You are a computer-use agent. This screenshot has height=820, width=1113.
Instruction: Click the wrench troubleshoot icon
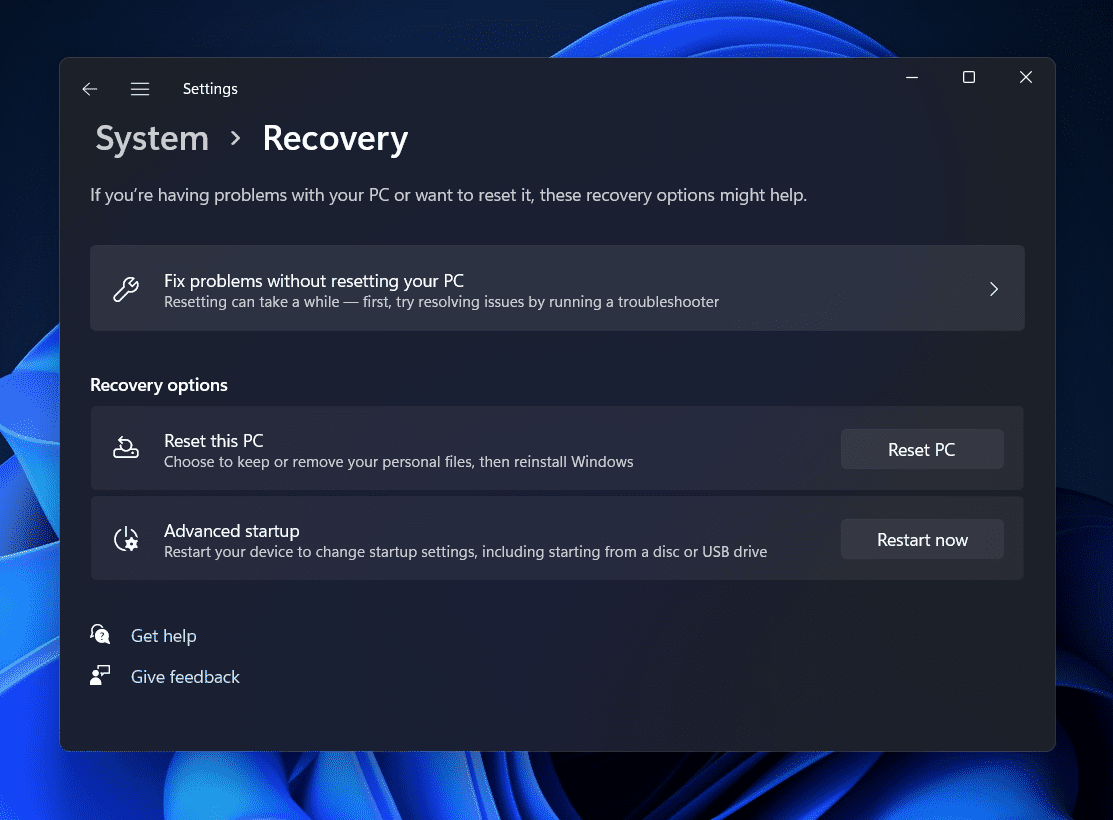click(126, 289)
